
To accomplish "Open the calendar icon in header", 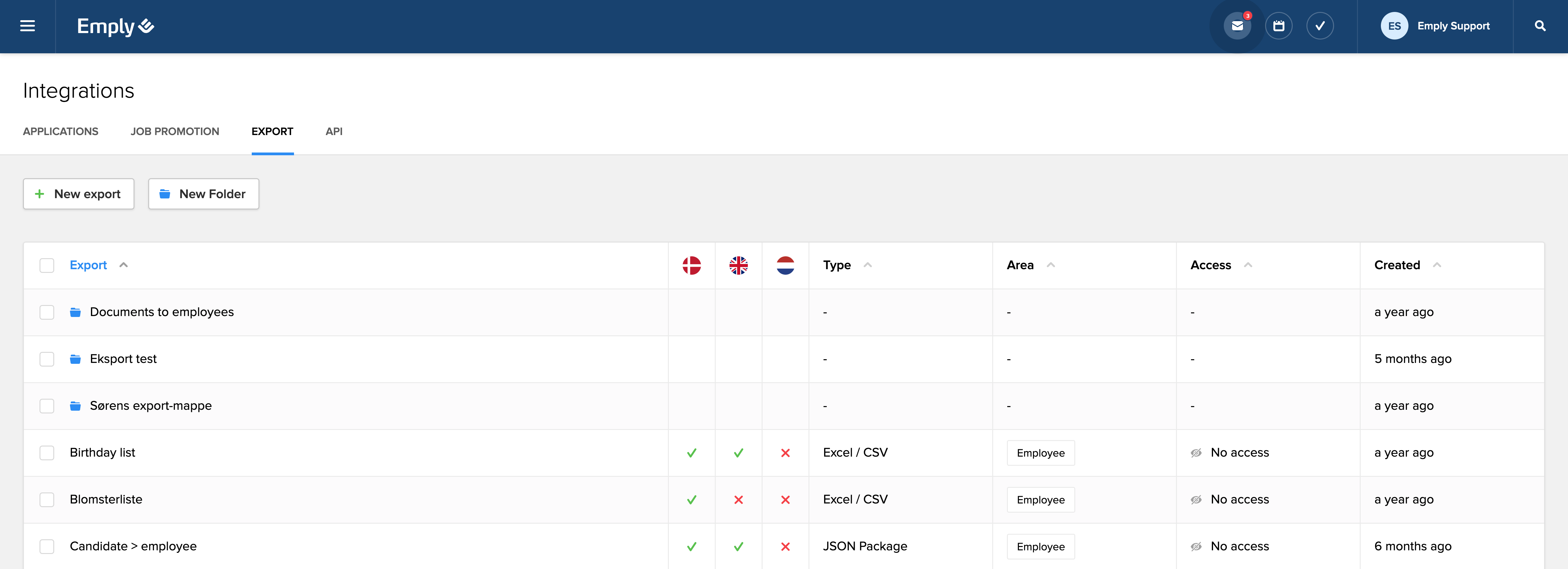I will click(x=1278, y=26).
